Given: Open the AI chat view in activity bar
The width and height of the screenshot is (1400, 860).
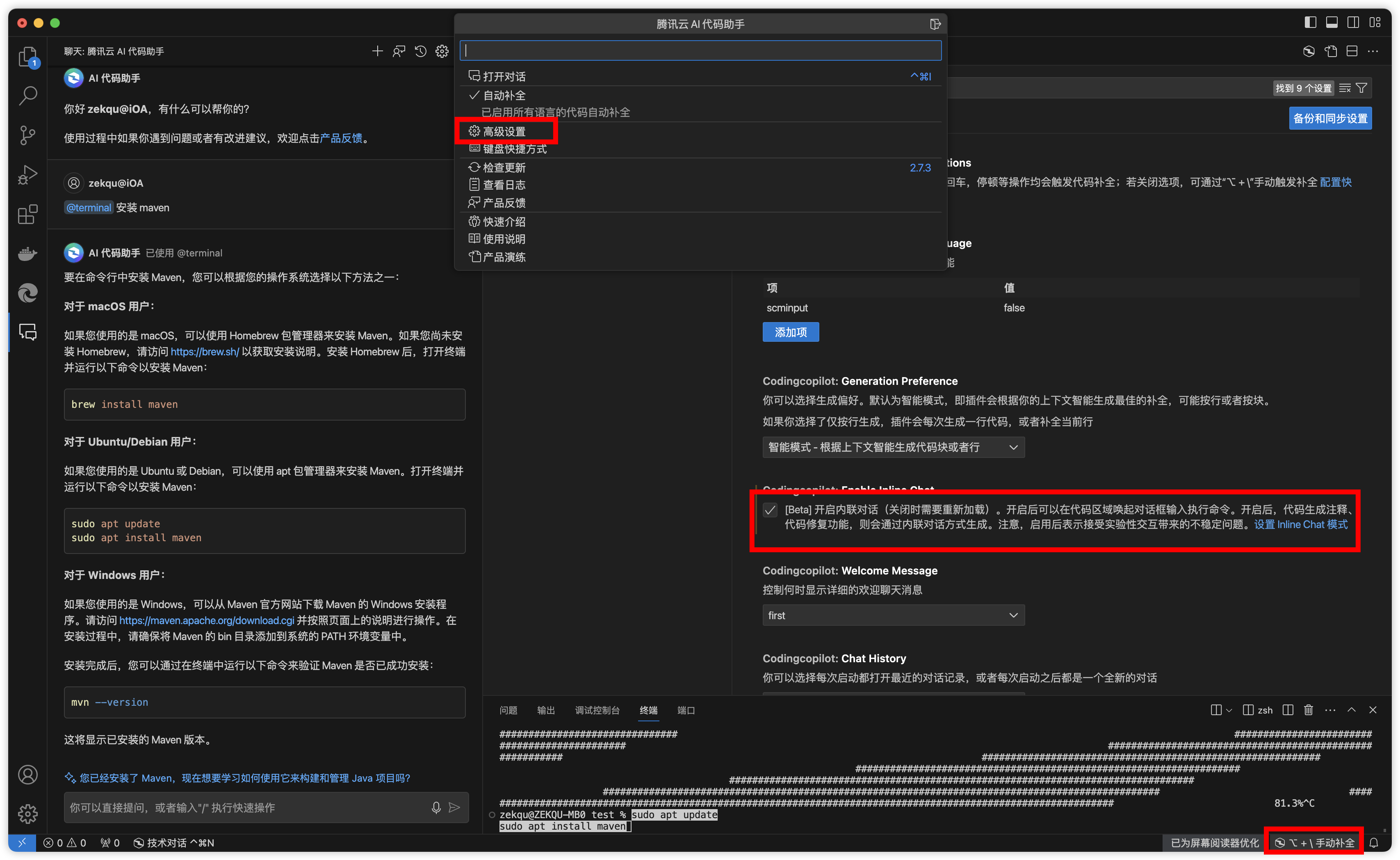Looking at the screenshot, I should [27, 332].
